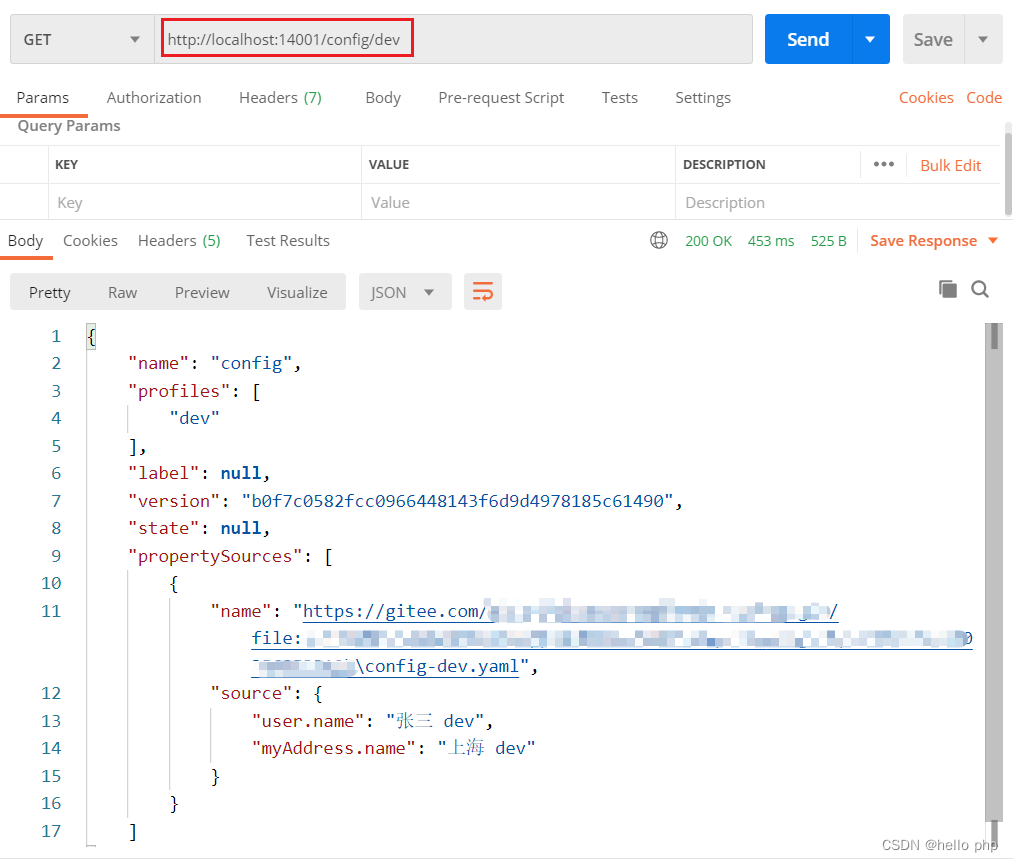Click the "version" hash value
The height and width of the screenshot is (862, 1013).
457,501
